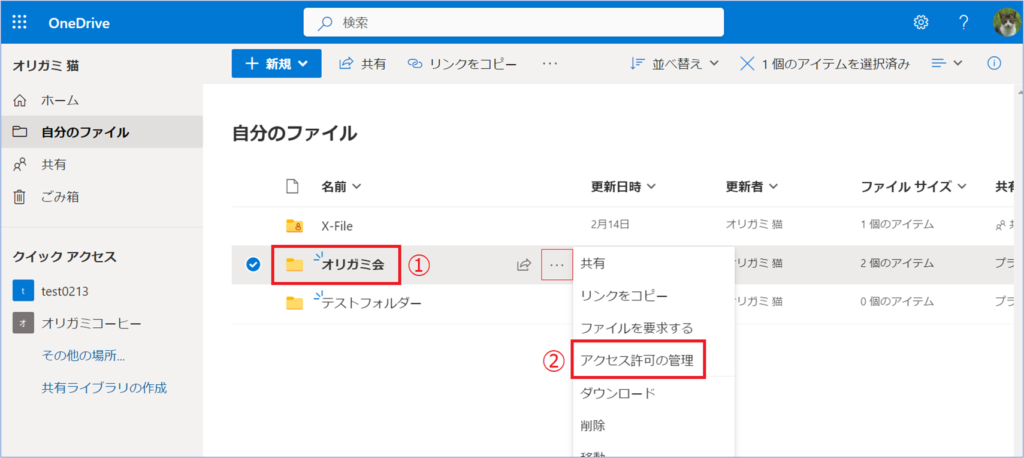This screenshot has width=1024, height=458.
Task: Click the リンクをコピー toolbar button
Action: (x=462, y=63)
